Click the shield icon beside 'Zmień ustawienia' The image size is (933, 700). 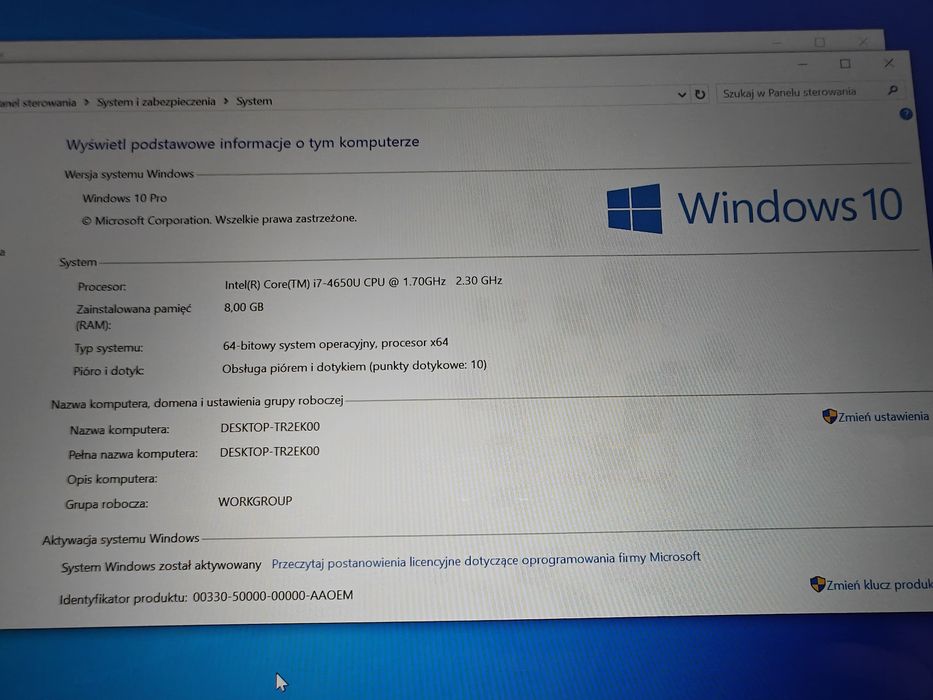click(x=829, y=416)
